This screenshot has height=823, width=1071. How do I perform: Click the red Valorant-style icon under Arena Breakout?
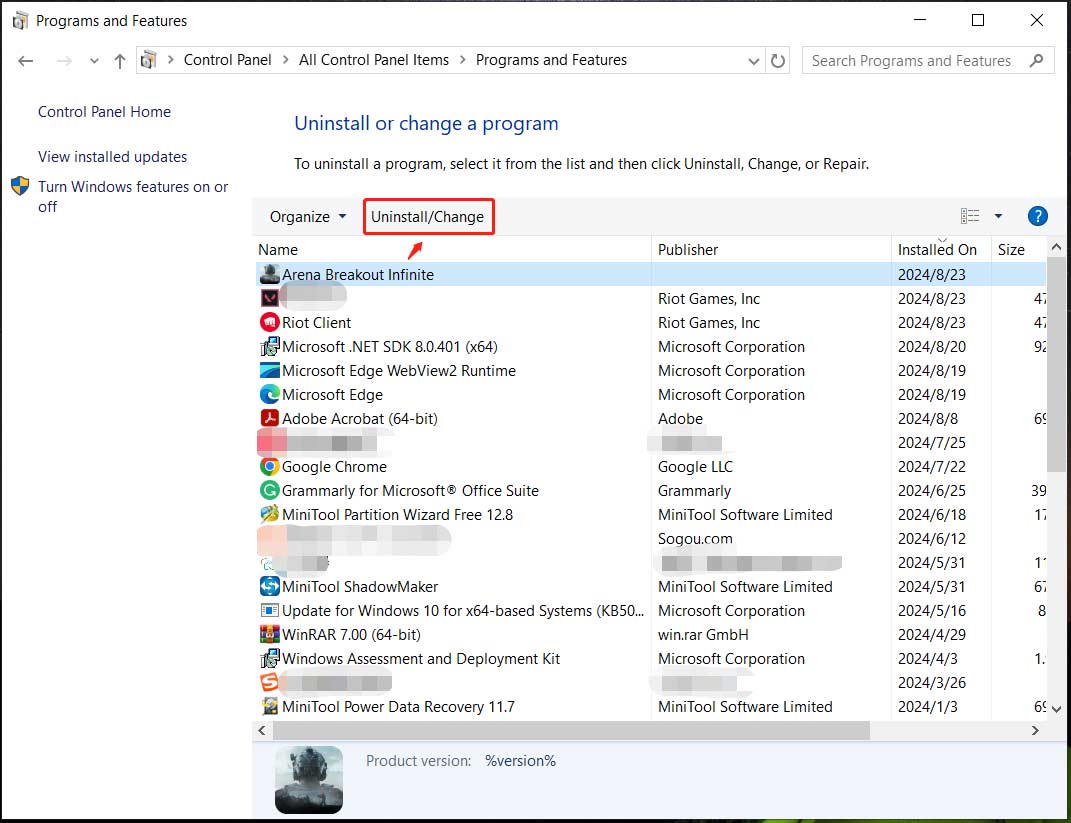270,298
